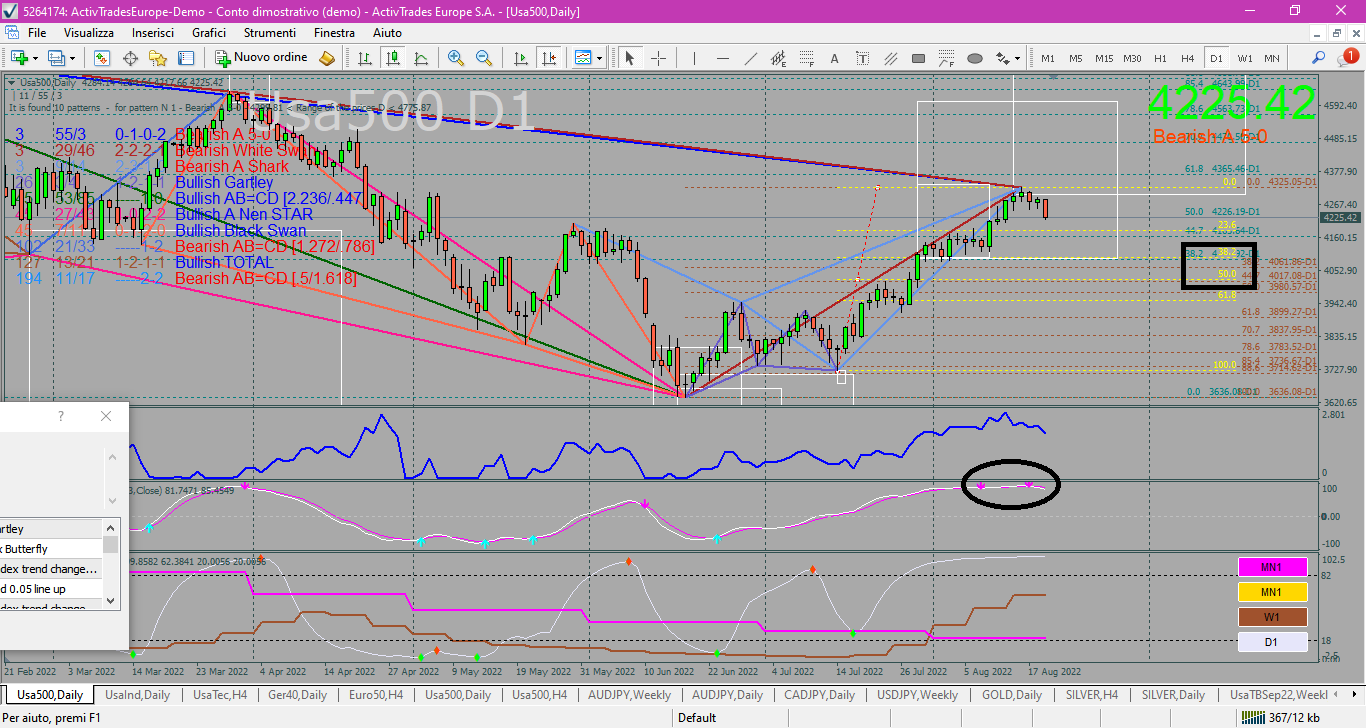Screen dimensions: 1366x728
Task: Switch to H4 timeframe
Action: pyautogui.click(x=1188, y=58)
